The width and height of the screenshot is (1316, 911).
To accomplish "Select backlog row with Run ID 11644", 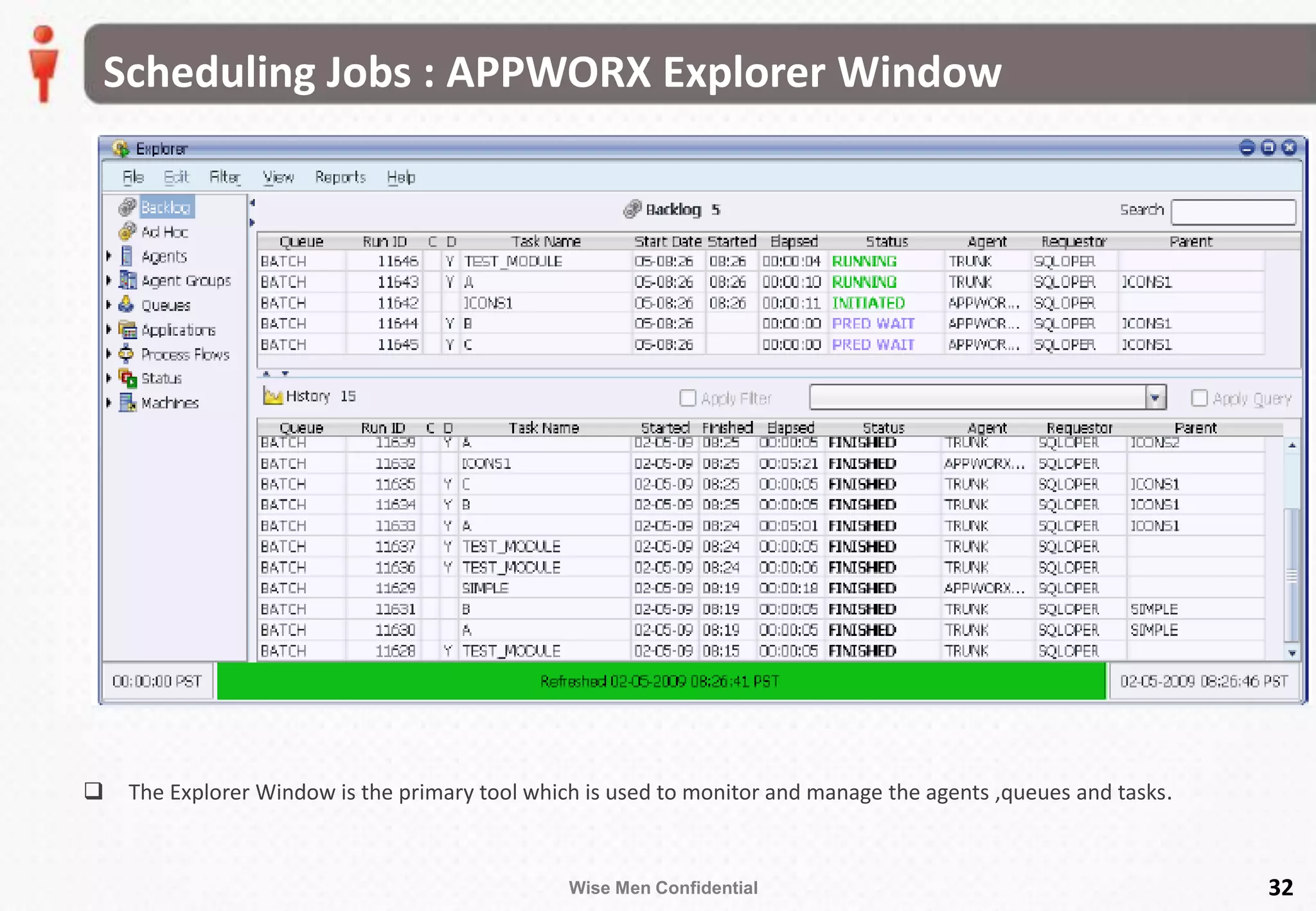I will coord(761,323).
